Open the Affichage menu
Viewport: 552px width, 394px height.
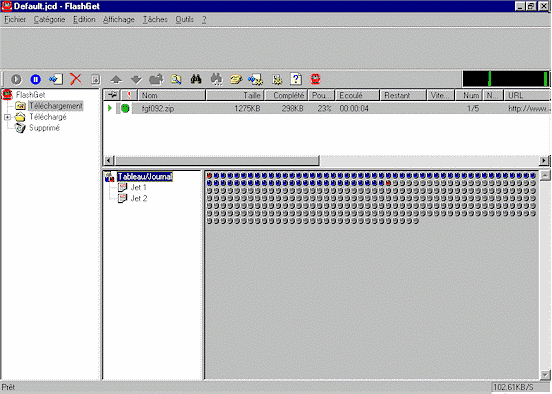click(x=119, y=19)
